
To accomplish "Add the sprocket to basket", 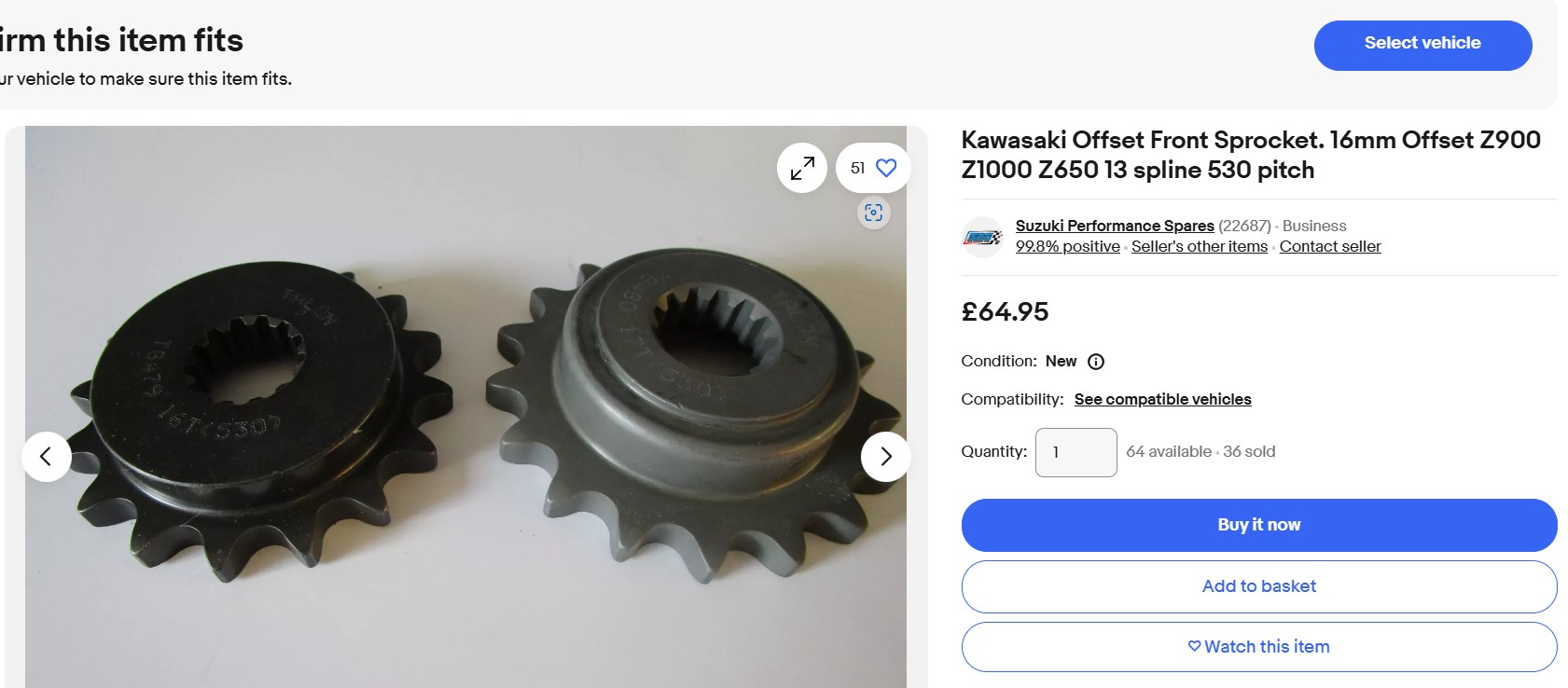I will tap(1258, 586).
